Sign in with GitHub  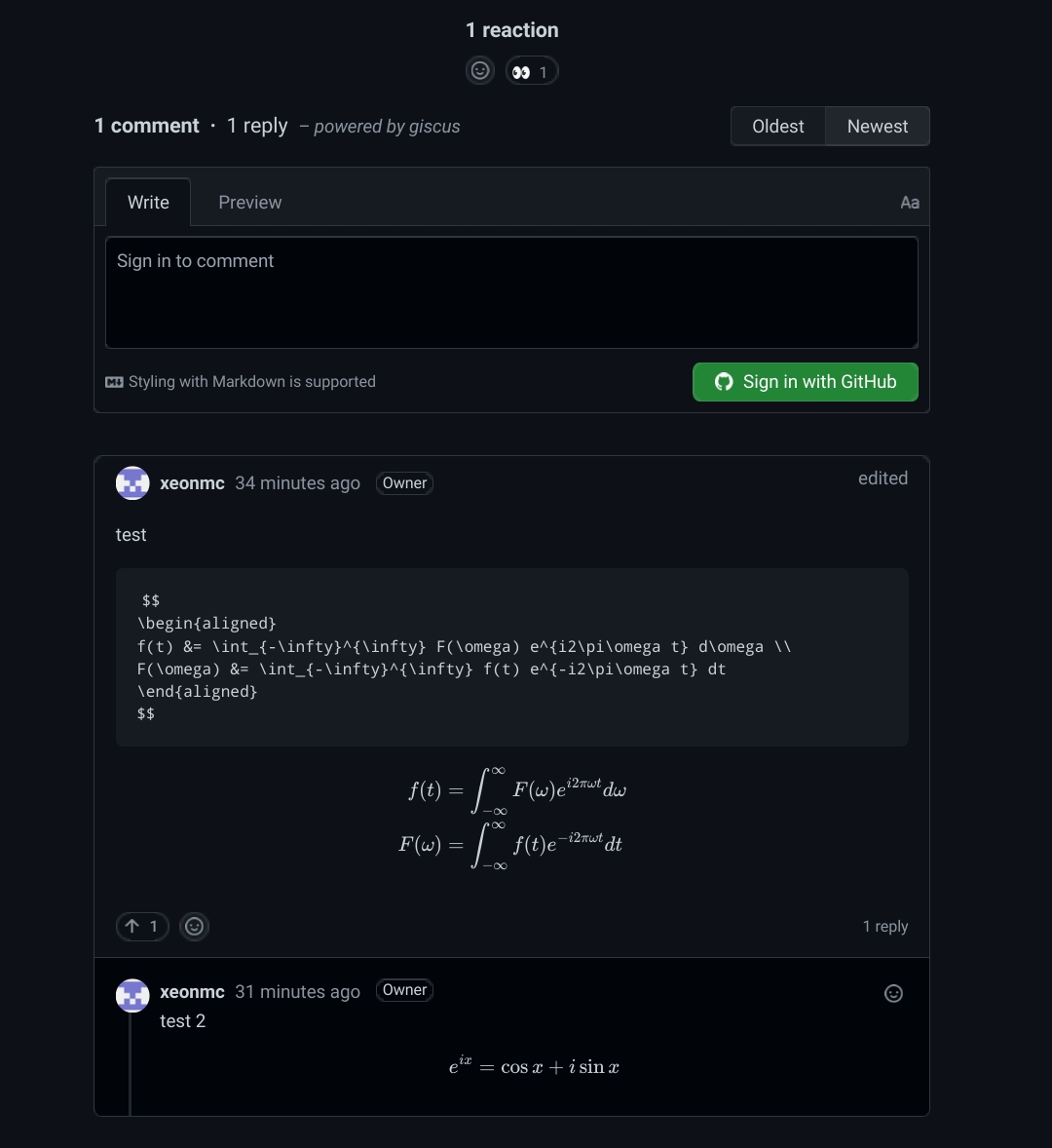pos(805,381)
